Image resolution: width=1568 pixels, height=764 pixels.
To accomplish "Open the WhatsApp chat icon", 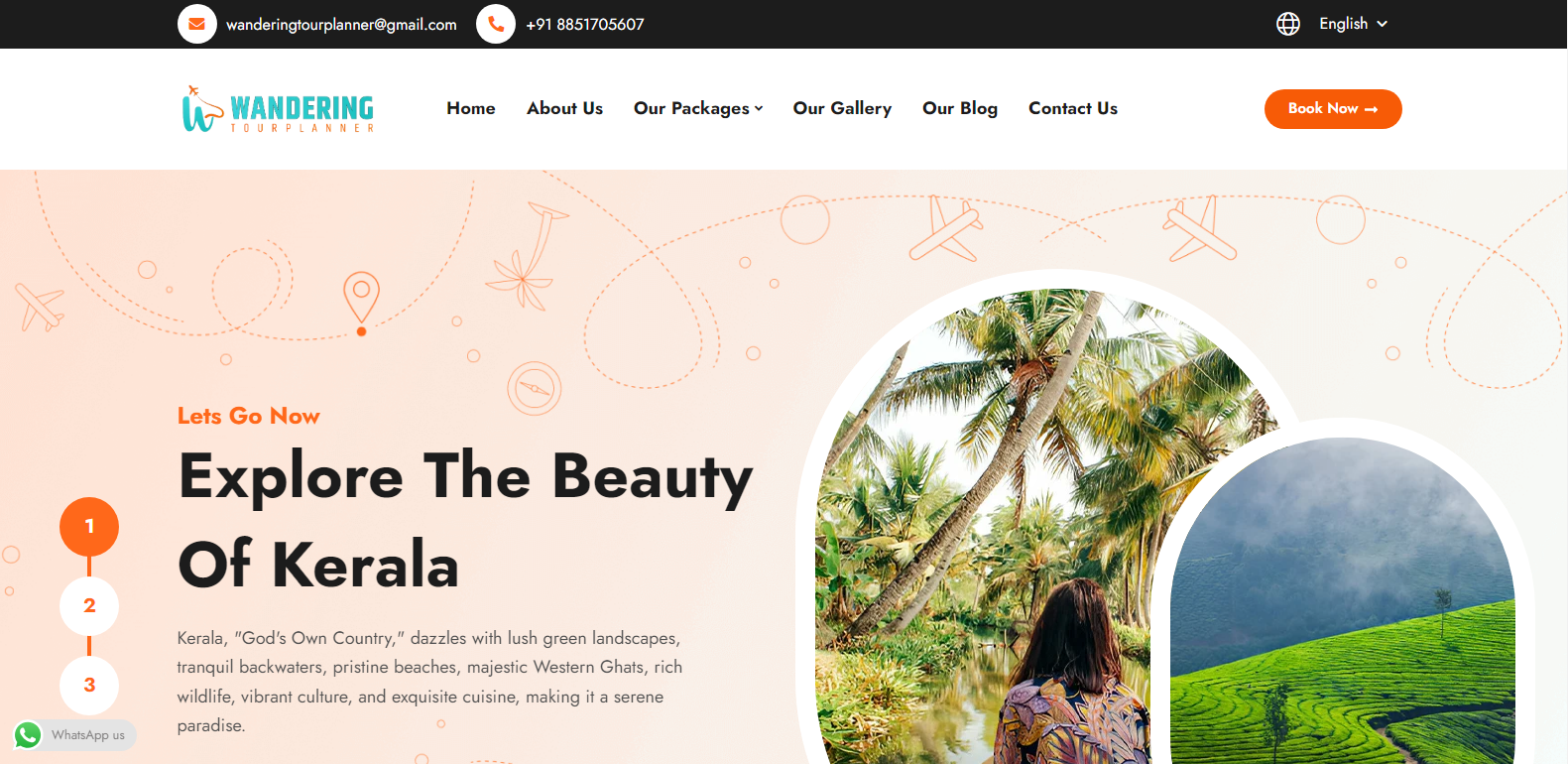I will point(28,735).
